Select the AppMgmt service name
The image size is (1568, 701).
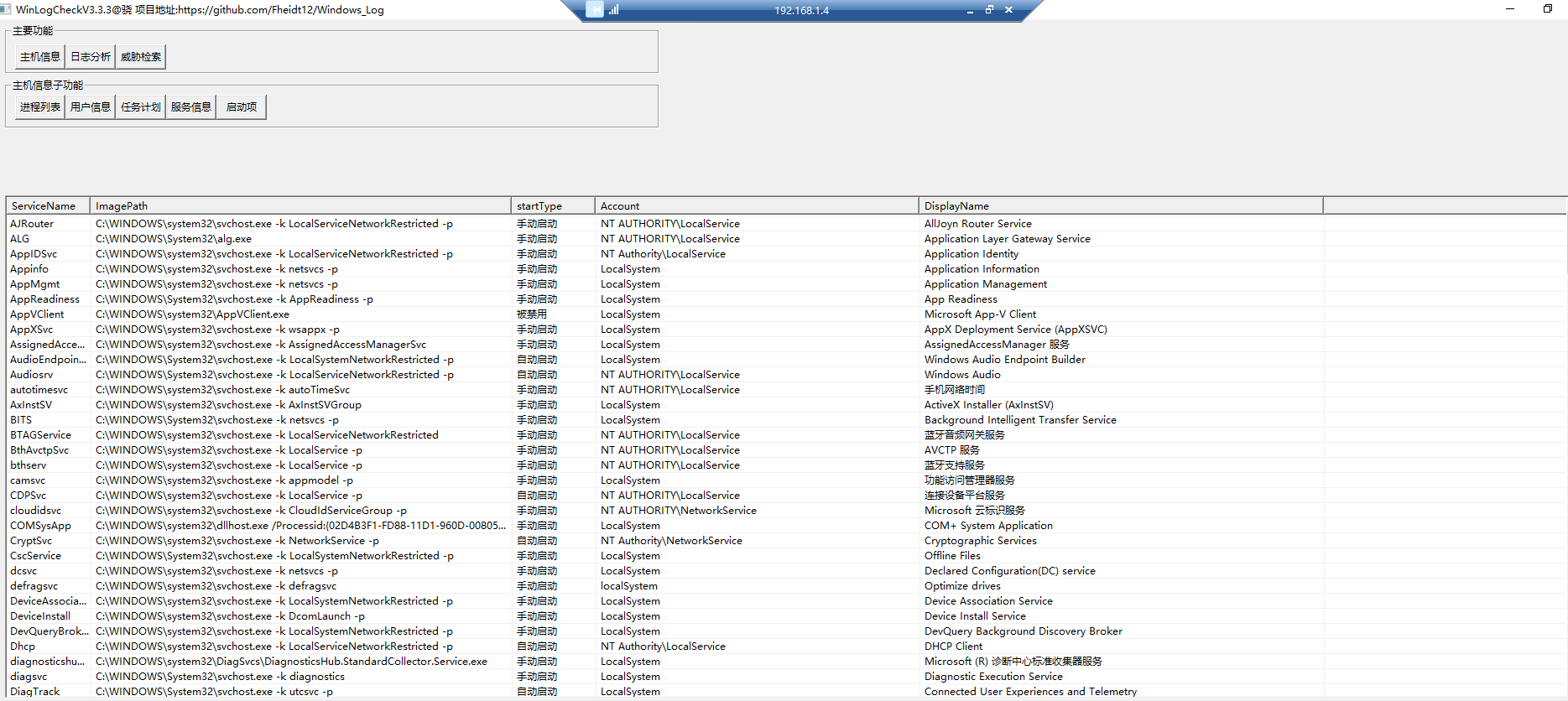click(35, 284)
